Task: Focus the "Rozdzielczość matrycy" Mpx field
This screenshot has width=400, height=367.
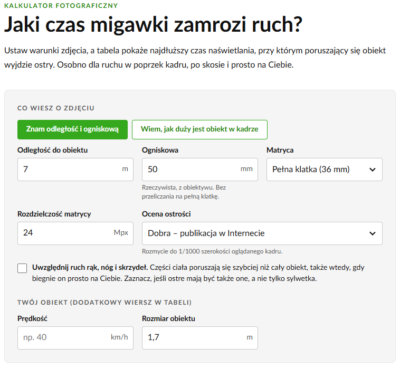Action: coord(75,233)
